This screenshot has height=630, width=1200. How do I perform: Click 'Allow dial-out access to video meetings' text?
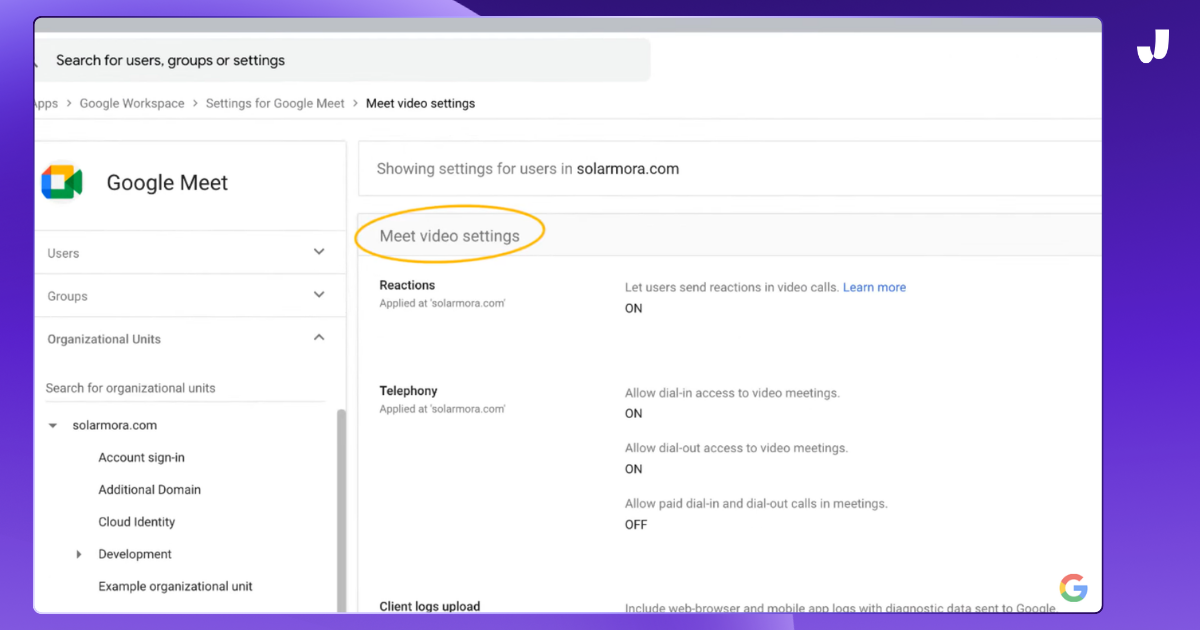pyautogui.click(x=736, y=448)
